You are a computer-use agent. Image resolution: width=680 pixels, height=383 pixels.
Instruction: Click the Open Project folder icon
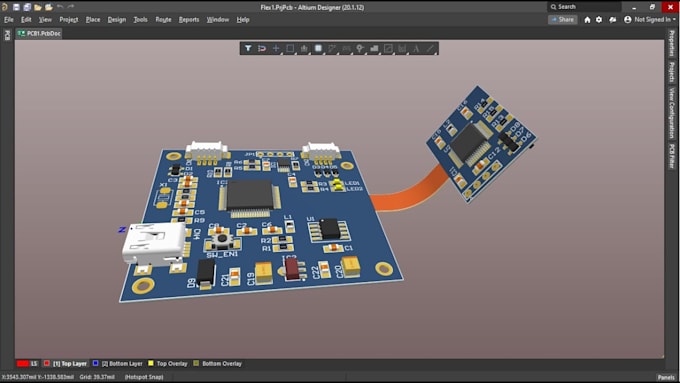click(x=49, y=7)
